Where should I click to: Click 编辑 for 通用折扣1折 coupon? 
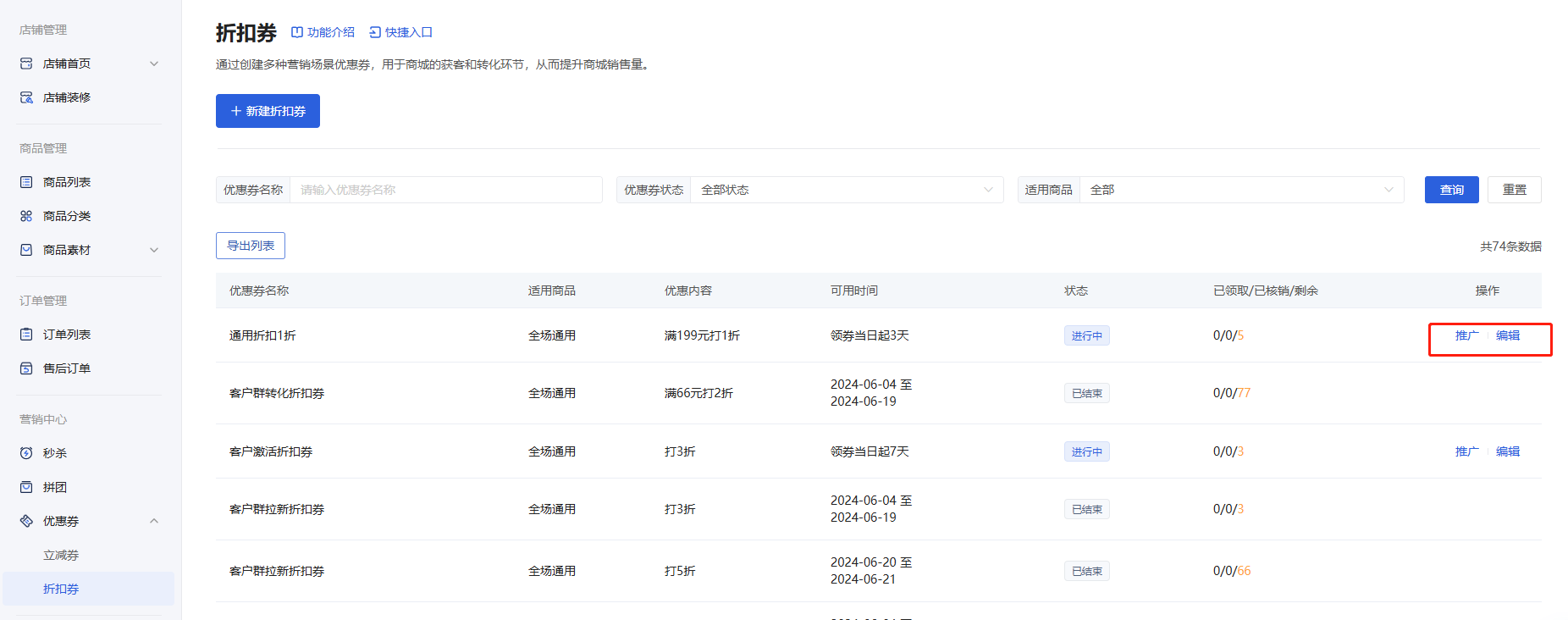click(1508, 335)
